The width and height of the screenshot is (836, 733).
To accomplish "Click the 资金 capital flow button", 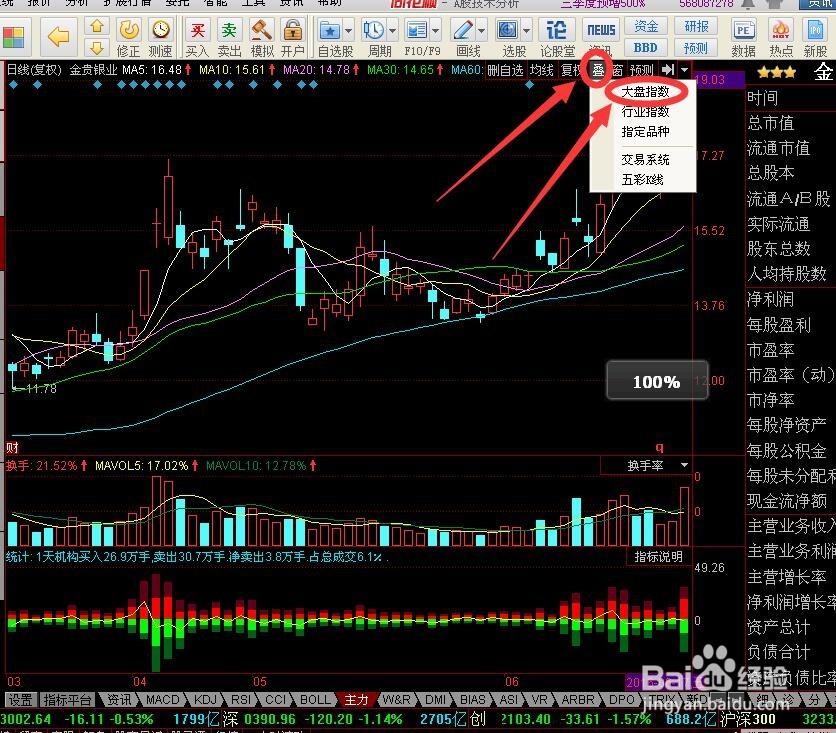I will tap(646, 26).
